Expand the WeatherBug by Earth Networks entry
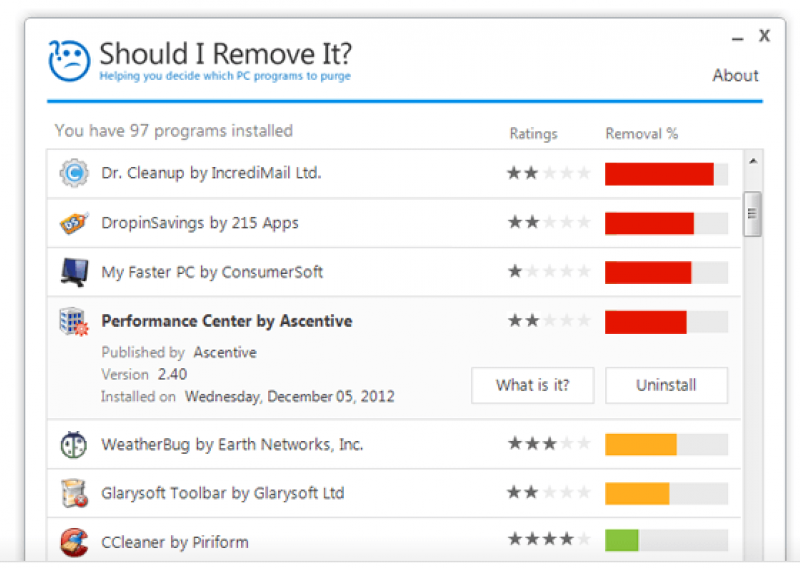Image resolution: width=800 pixels, height=568 pixels. click(x=232, y=444)
